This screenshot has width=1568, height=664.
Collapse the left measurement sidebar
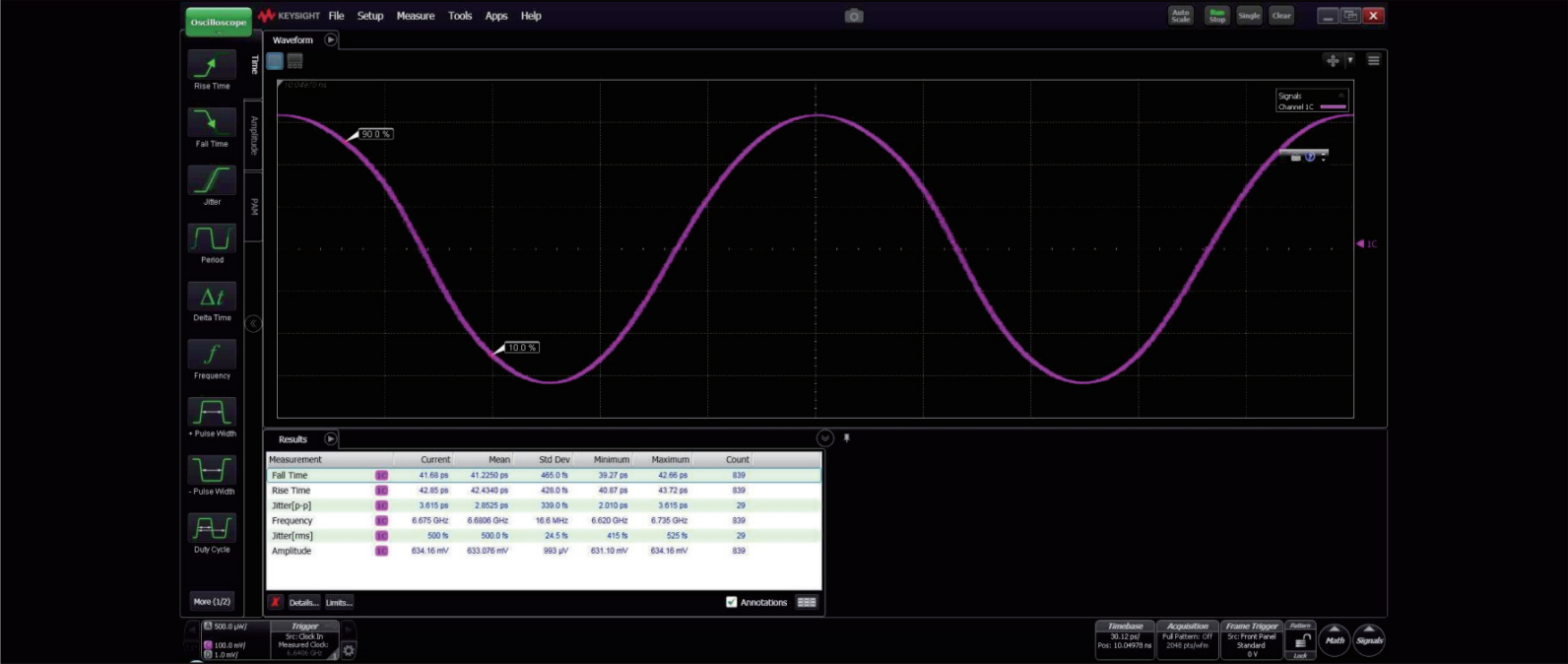tap(253, 323)
